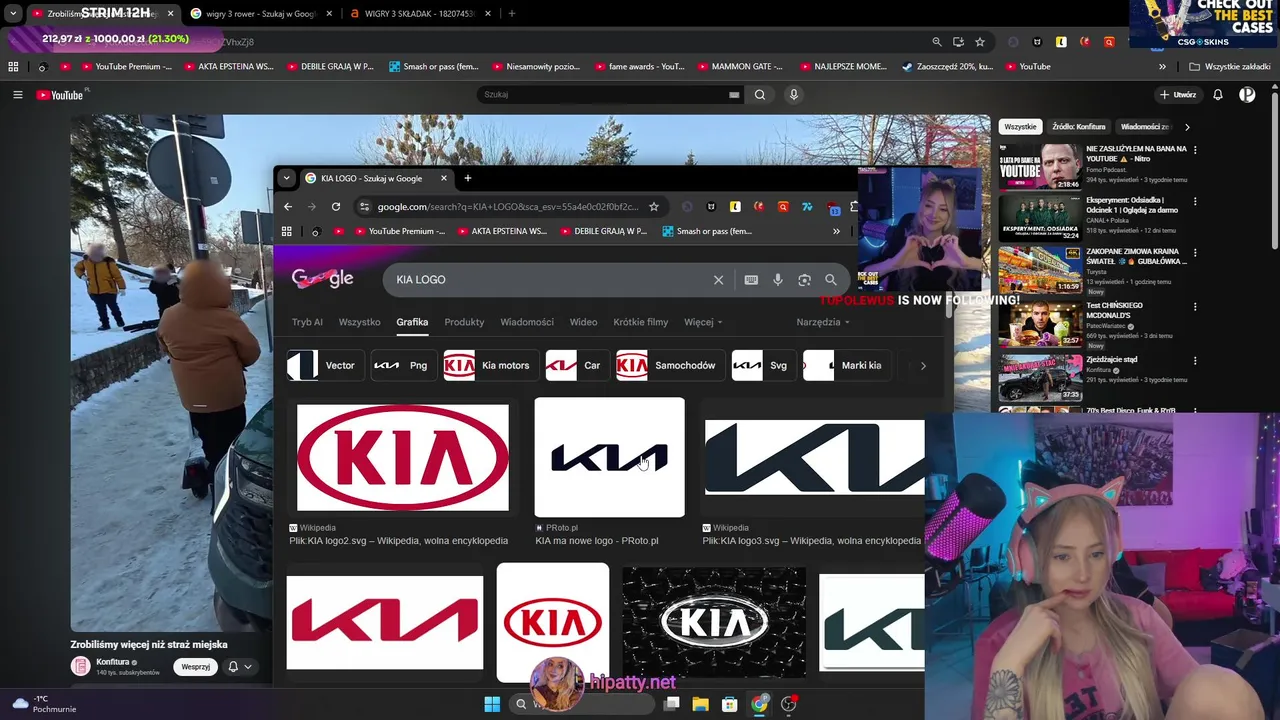
Task: Open the Konfitura channel name link
Action: (x=113, y=662)
